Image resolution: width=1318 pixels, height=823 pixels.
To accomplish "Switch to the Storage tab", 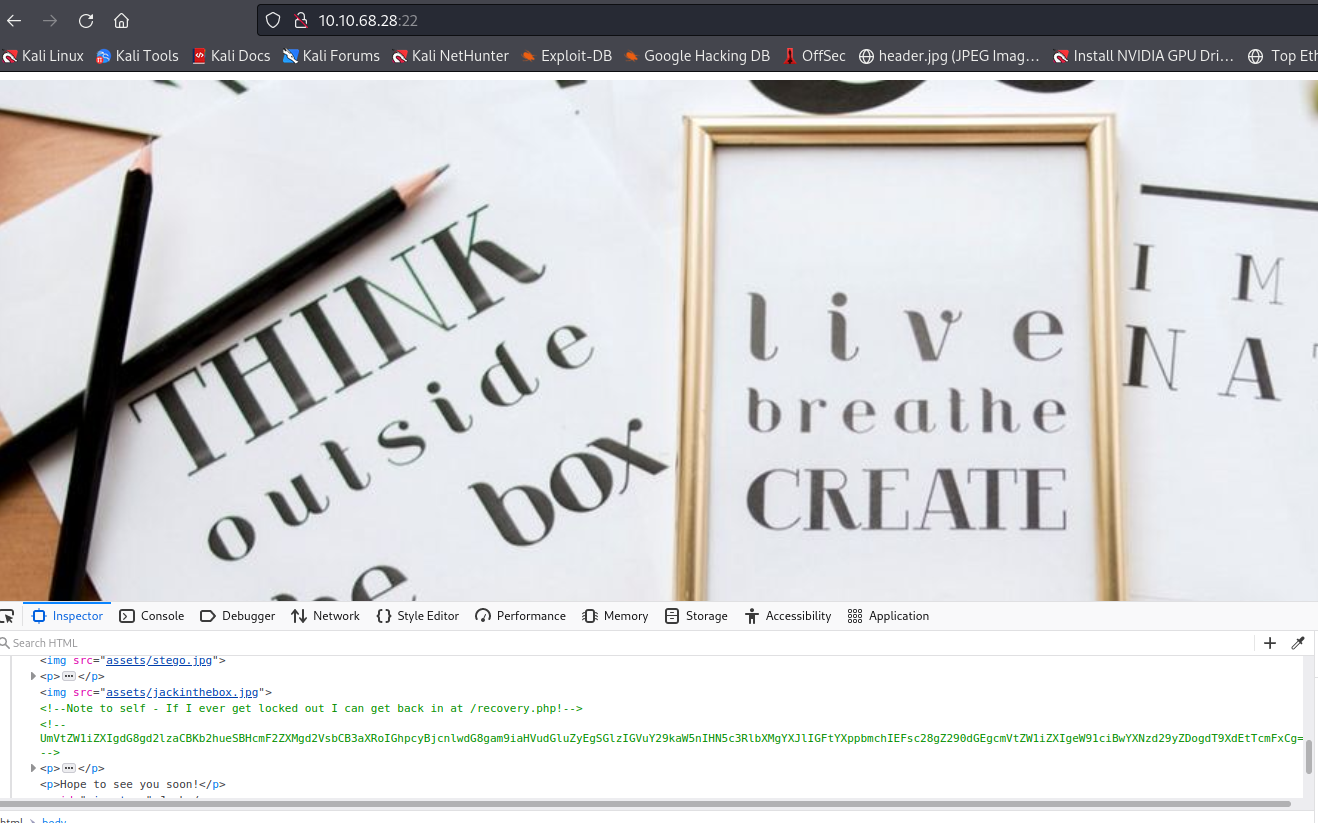I will (696, 616).
